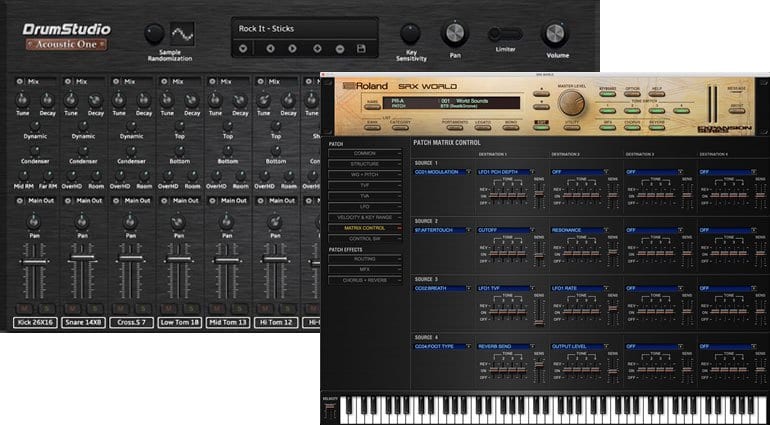The image size is (770, 425).
Task: Go to next preset in DrumStudio
Action: pyautogui.click(x=293, y=49)
